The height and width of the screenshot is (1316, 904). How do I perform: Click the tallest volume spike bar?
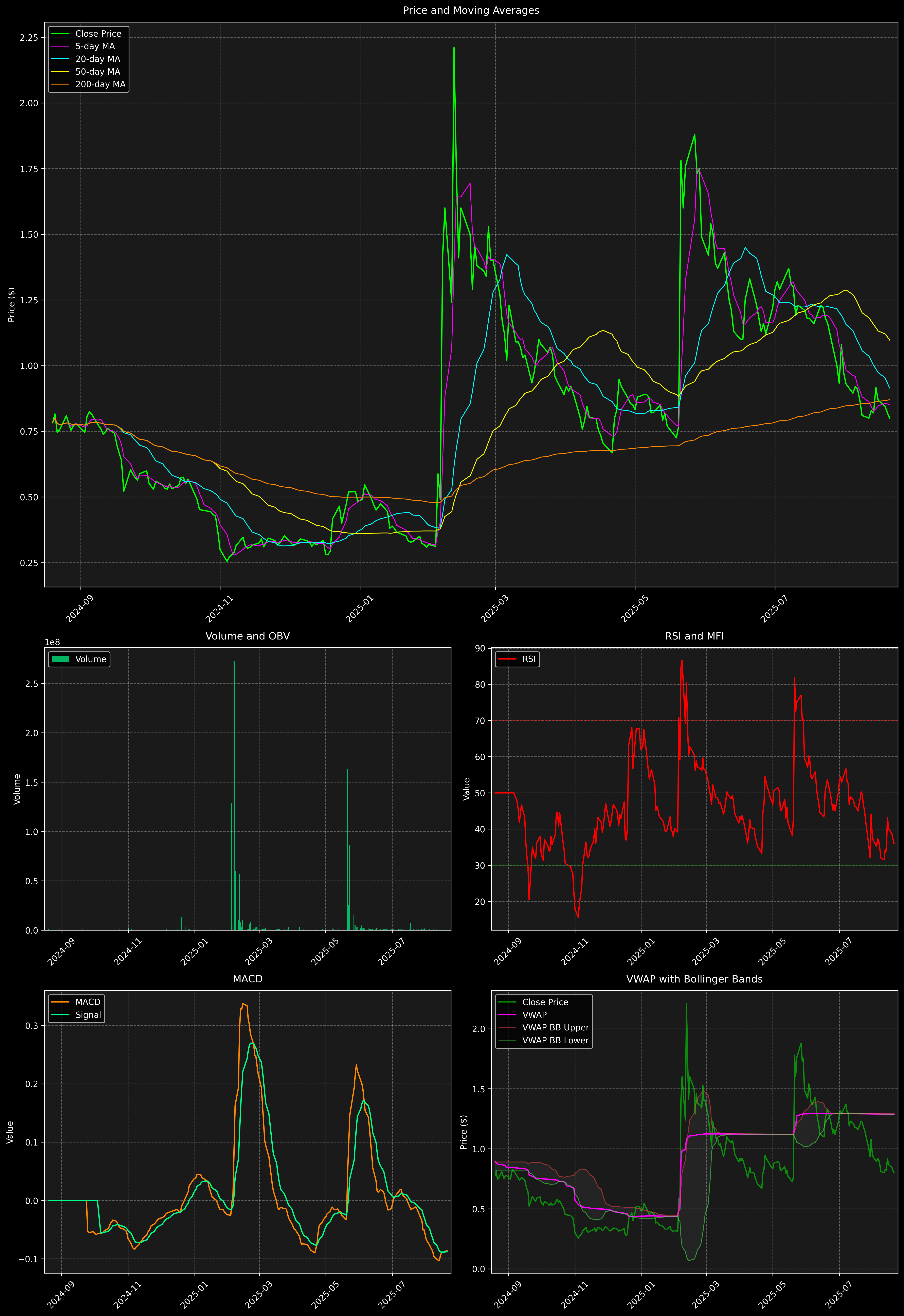tap(234, 793)
